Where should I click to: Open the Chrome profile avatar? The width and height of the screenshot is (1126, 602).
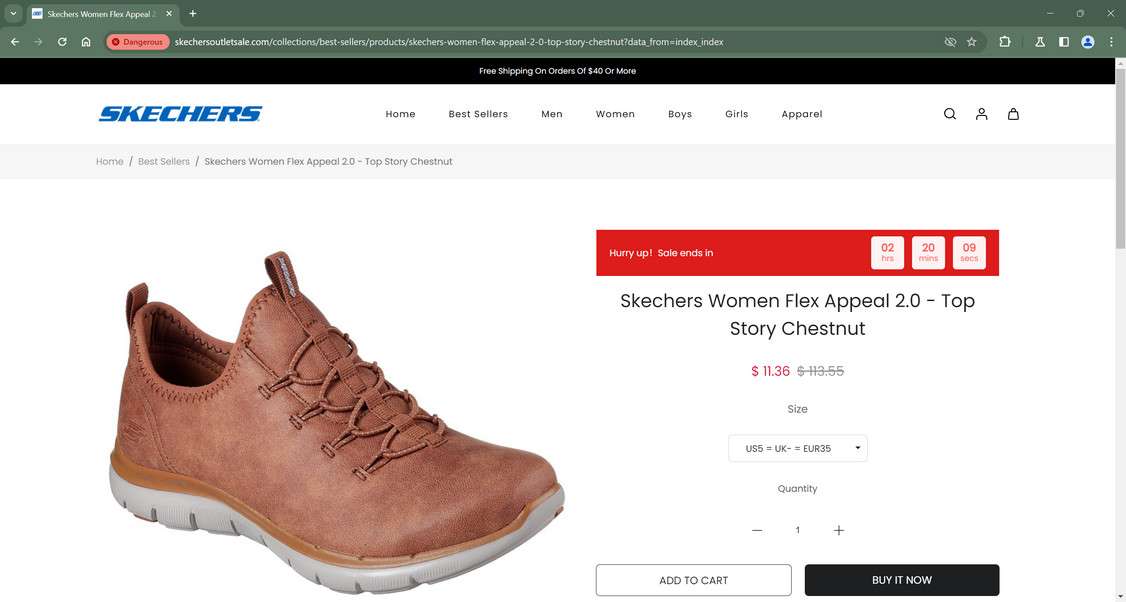(x=1088, y=42)
